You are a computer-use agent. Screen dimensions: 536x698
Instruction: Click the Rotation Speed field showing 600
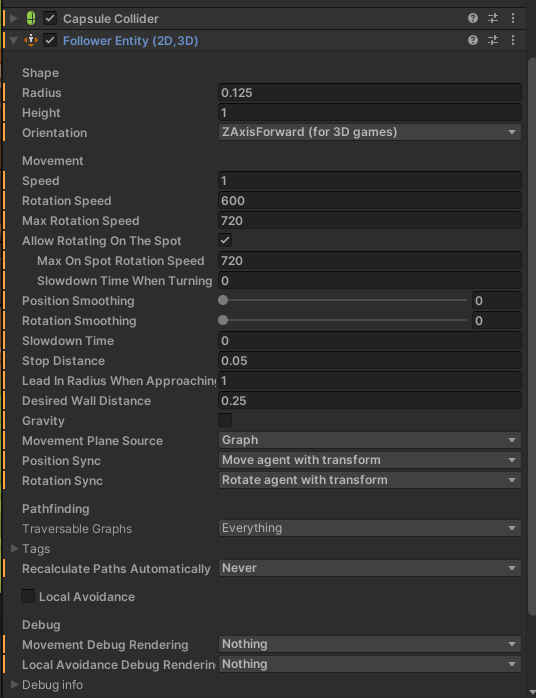click(370, 200)
